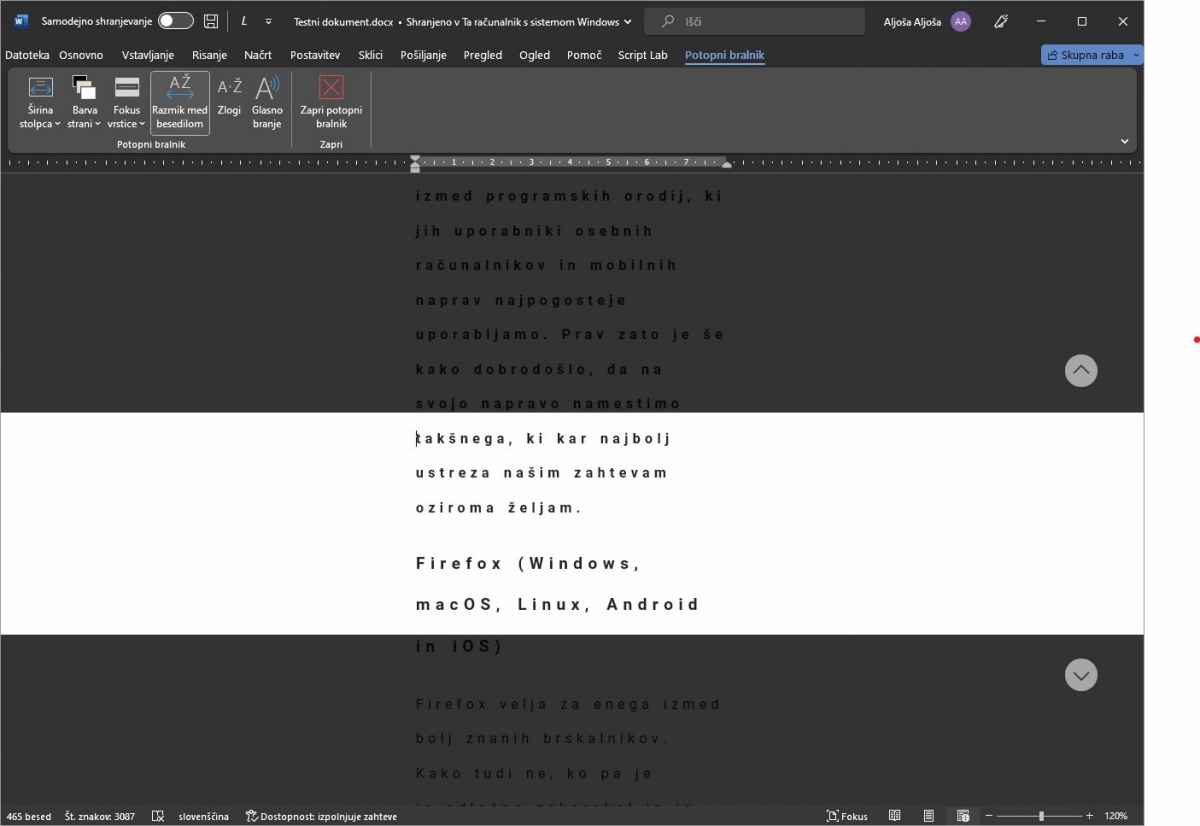The height and width of the screenshot is (826, 1200).
Task: Click the heading line 'macOS, Linux, Android'
Action: [557, 605]
